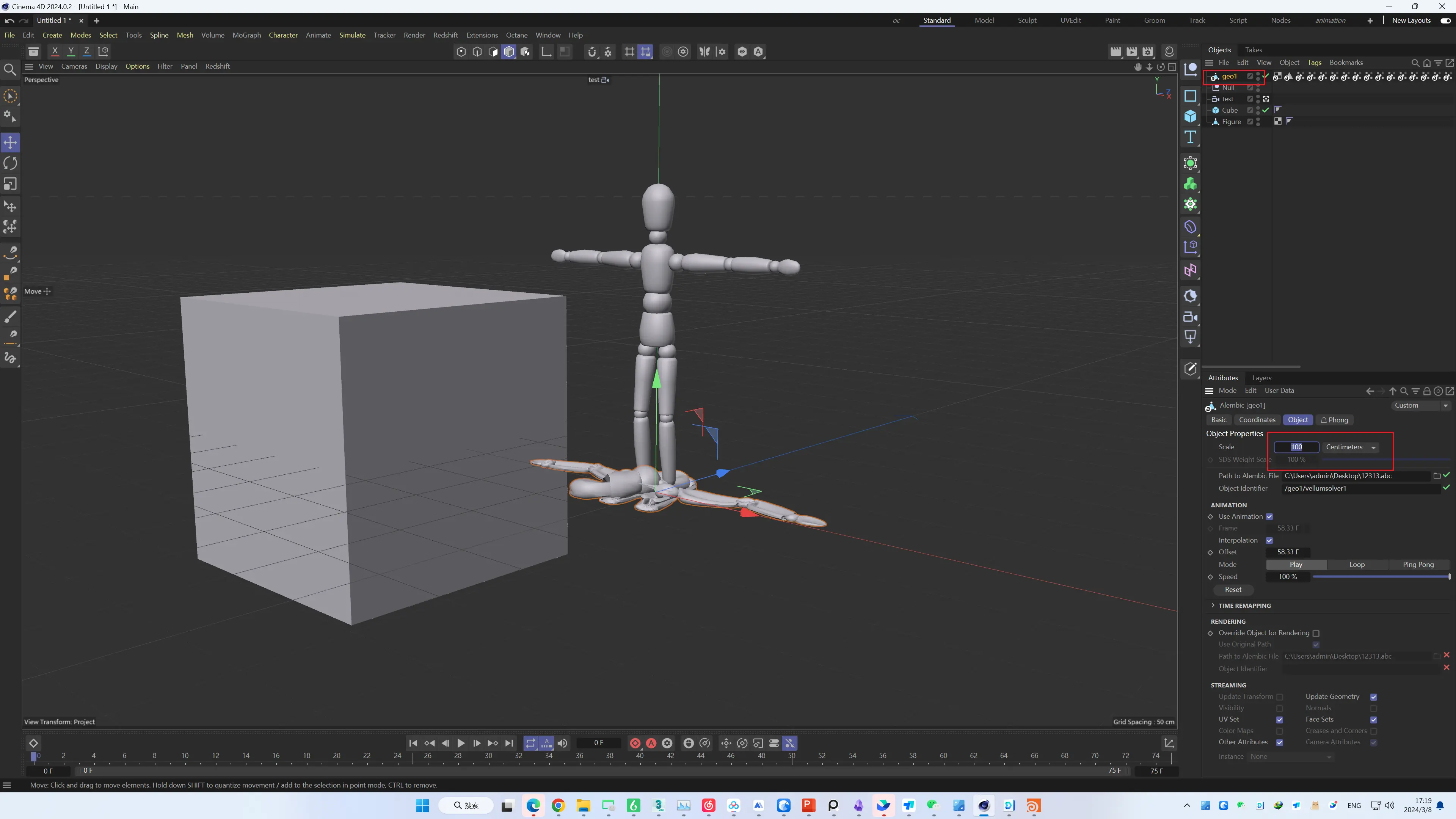Switch to Takes tab
The width and height of the screenshot is (1456, 819).
click(x=1253, y=50)
